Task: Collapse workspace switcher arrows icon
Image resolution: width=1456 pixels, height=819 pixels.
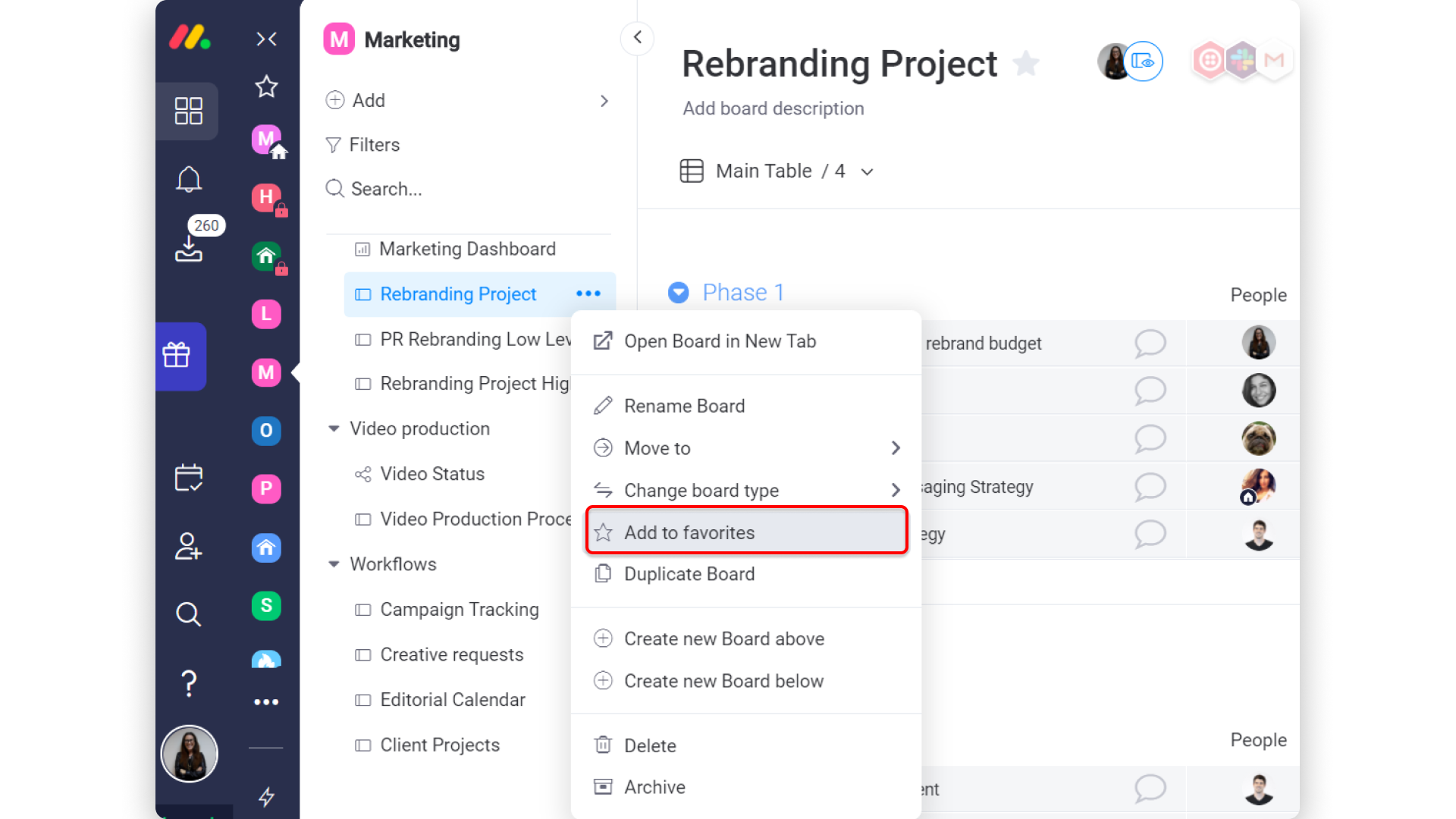Action: pyautogui.click(x=266, y=39)
